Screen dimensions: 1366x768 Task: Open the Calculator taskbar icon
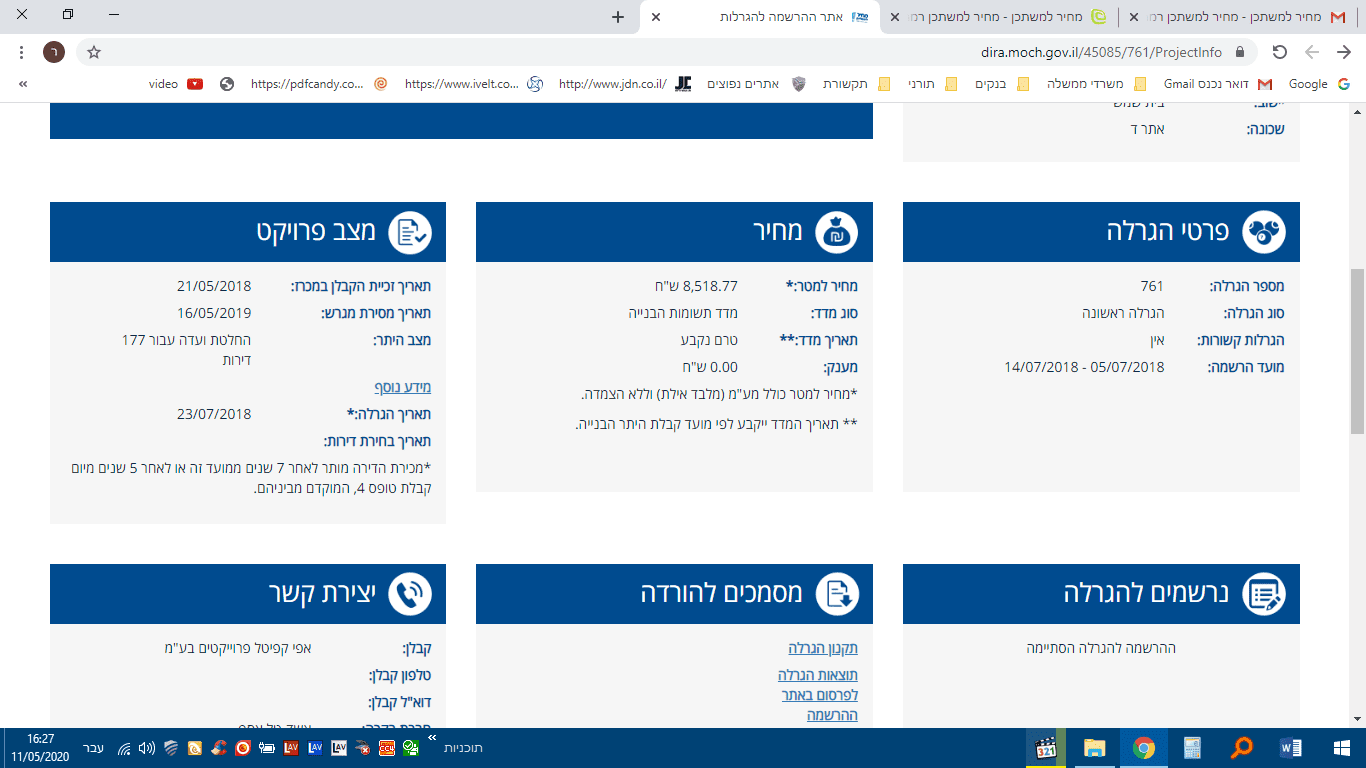[x=1192, y=748]
